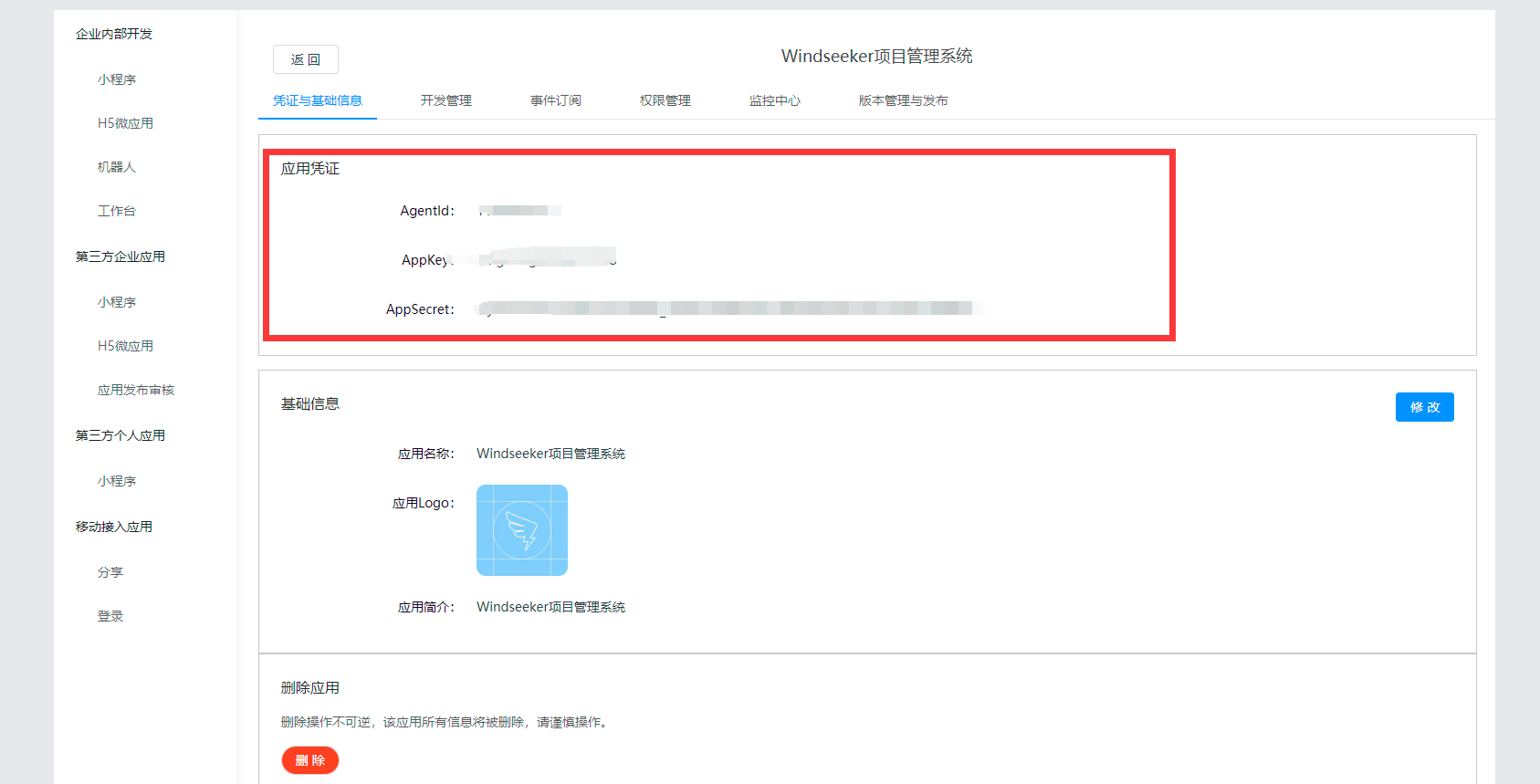Open 机器人 in the sidebar
The height and width of the screenshot is (784, 1540).
point(117,167)
